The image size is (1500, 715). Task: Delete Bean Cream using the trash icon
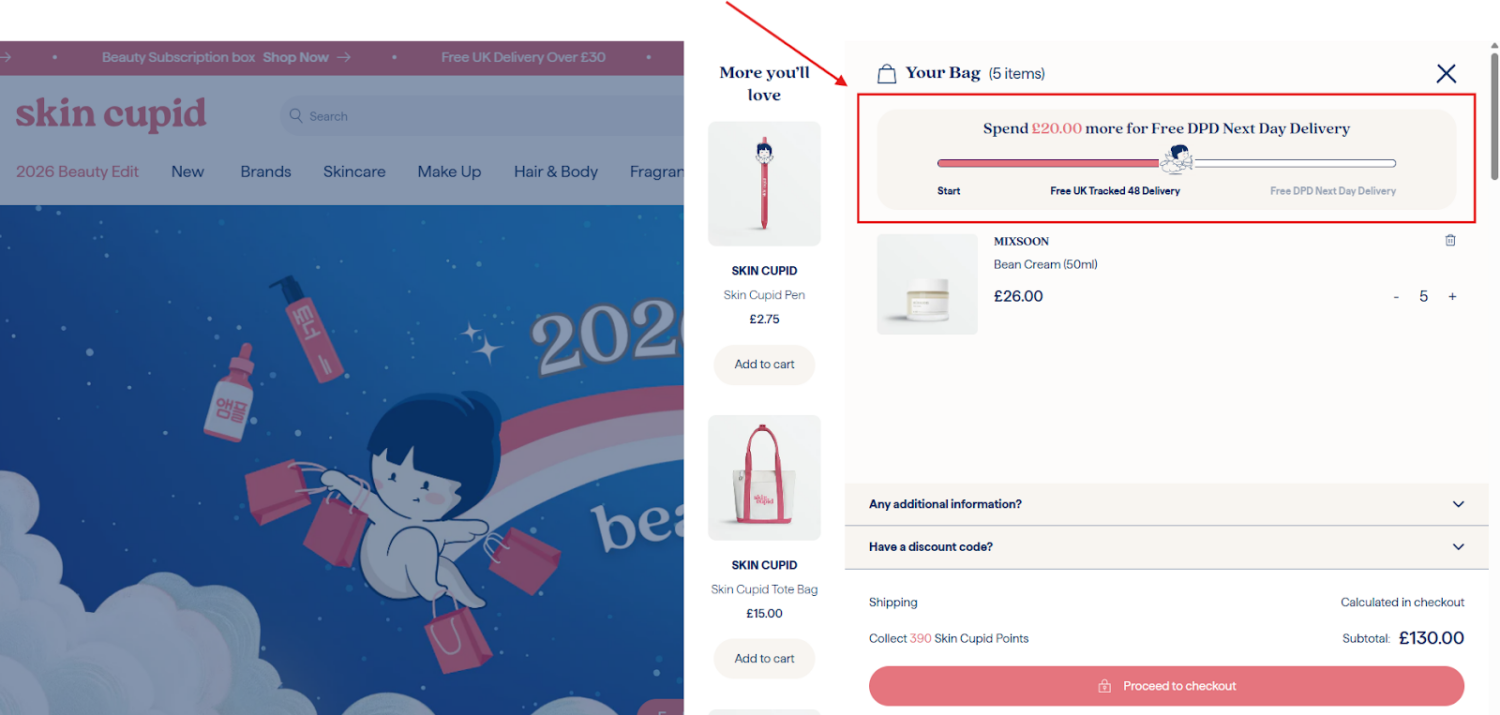click(1450, 240)
